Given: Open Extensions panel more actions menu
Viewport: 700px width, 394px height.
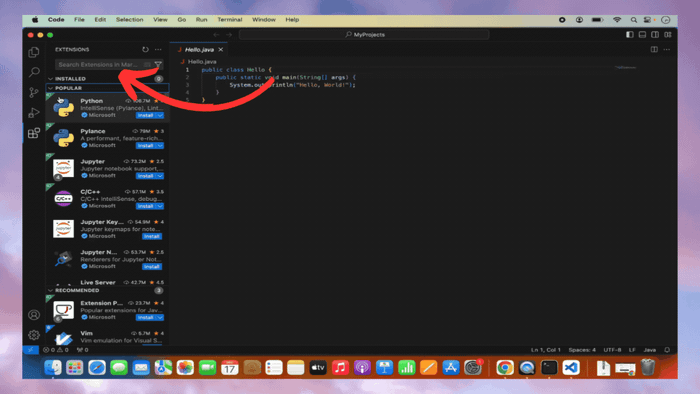Looking at the screenshot, I should [158, 50].
